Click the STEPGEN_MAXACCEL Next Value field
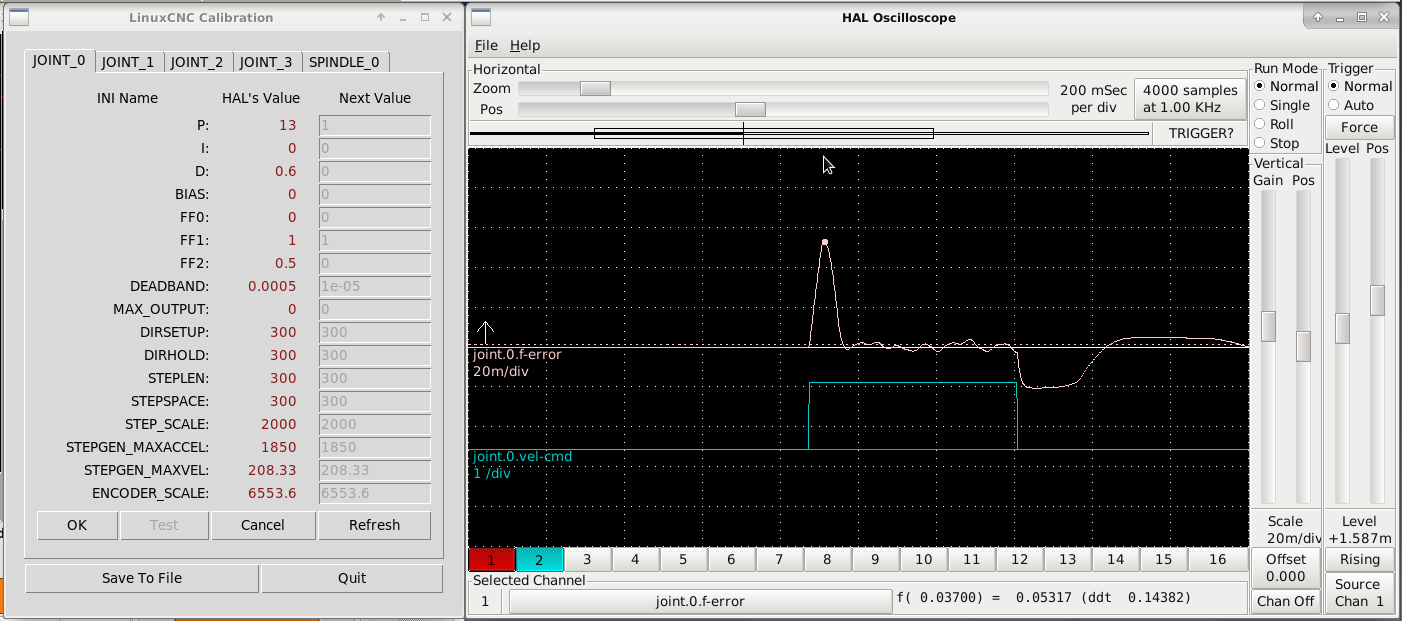The width and height of the screenshot is (1402, 621). (375, 447)
